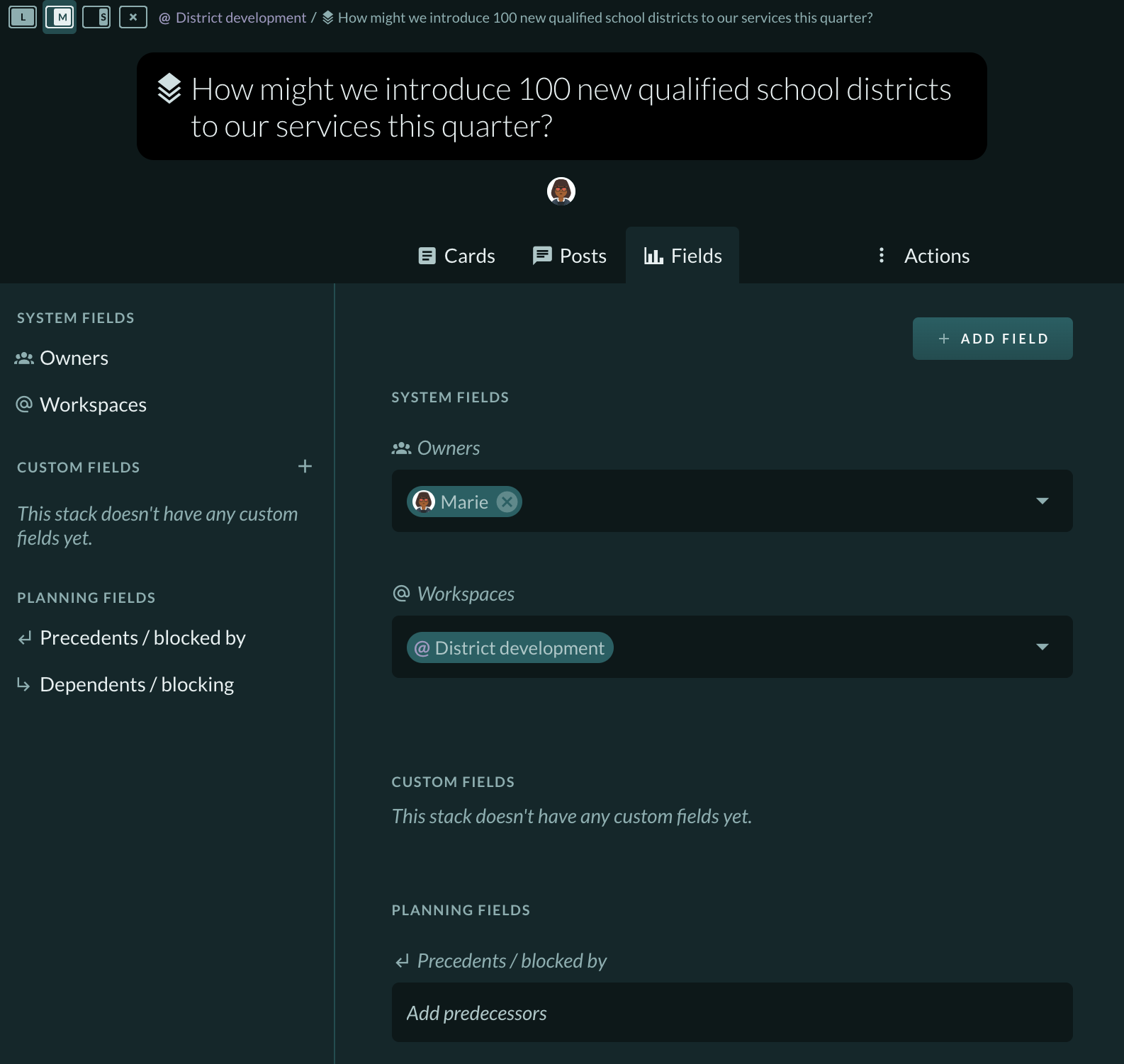
Task: Click sidebar PLANNING FIELDS heading
Action: pos(86,598)
